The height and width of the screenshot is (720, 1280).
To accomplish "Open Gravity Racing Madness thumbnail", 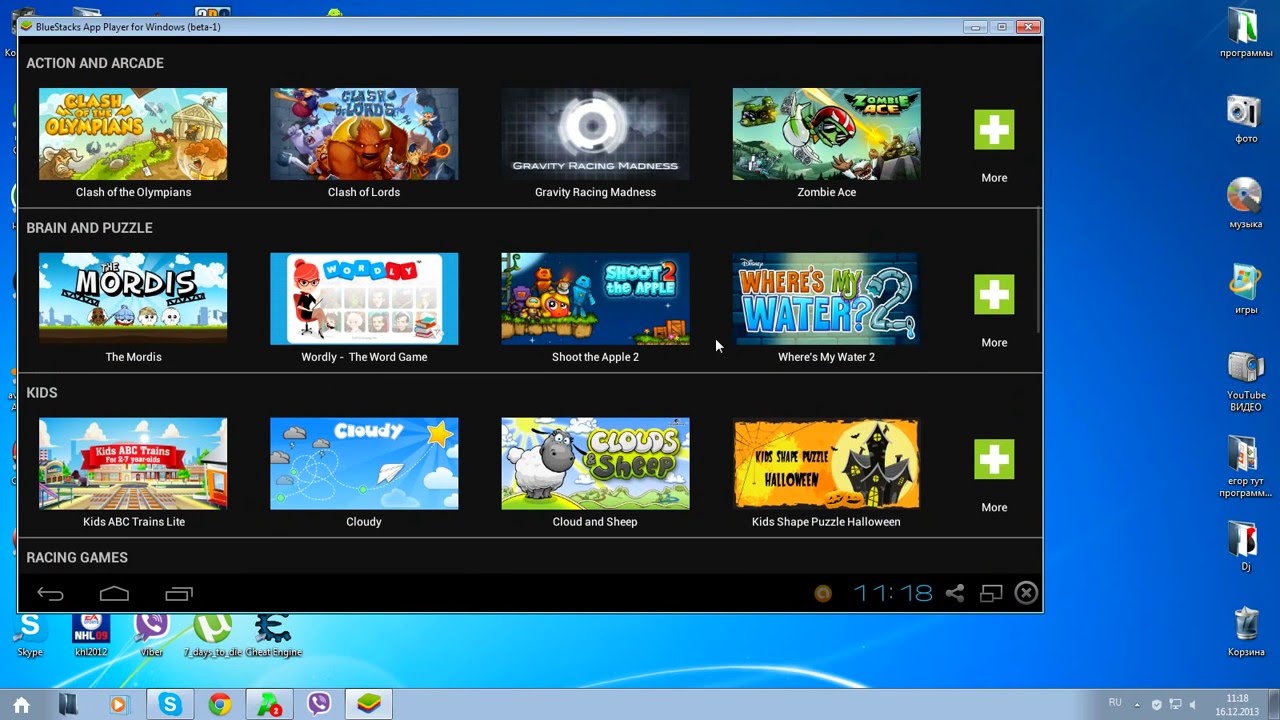I will [x=595, y=134].
